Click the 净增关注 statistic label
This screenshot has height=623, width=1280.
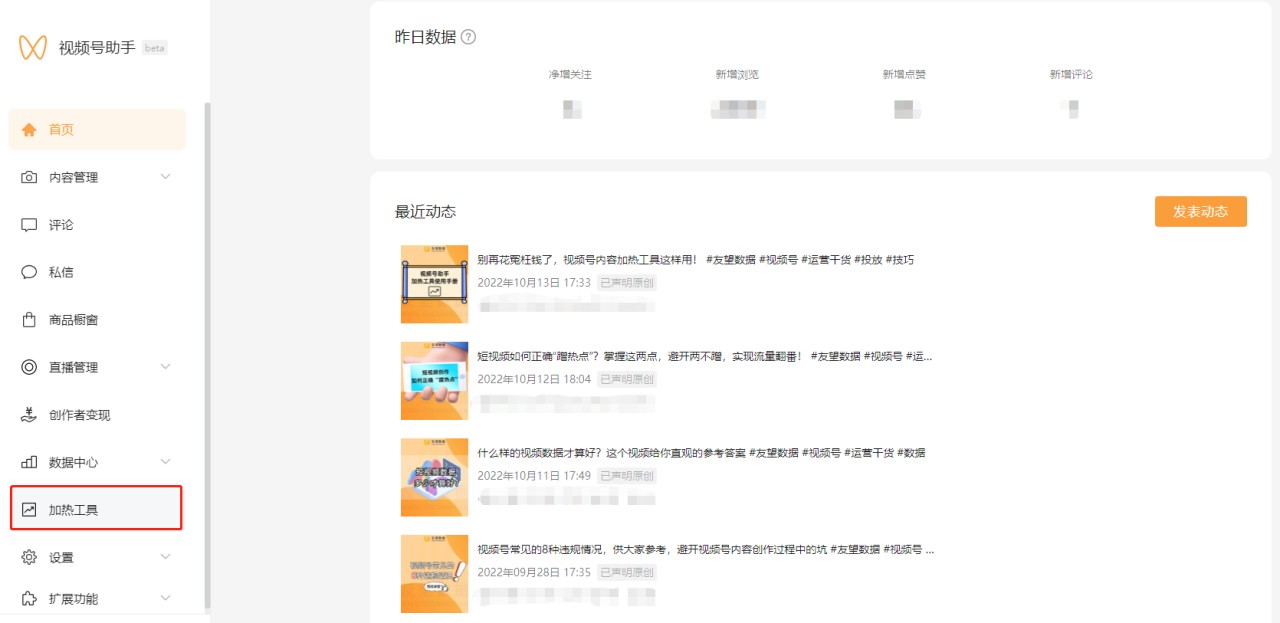click(x=570, y=75)
